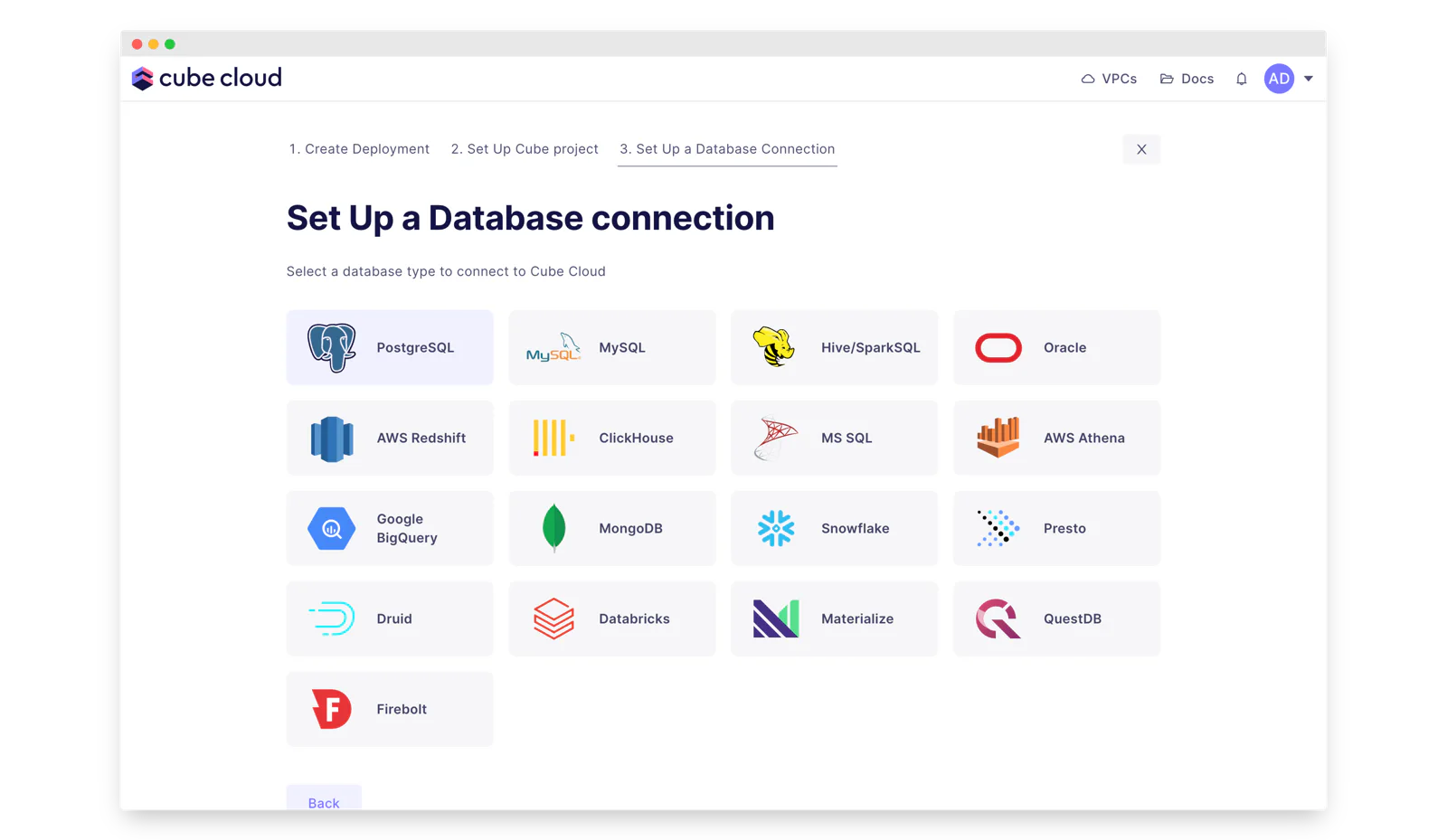
Task: Choose the MySQL label
Action: (622, 347)
